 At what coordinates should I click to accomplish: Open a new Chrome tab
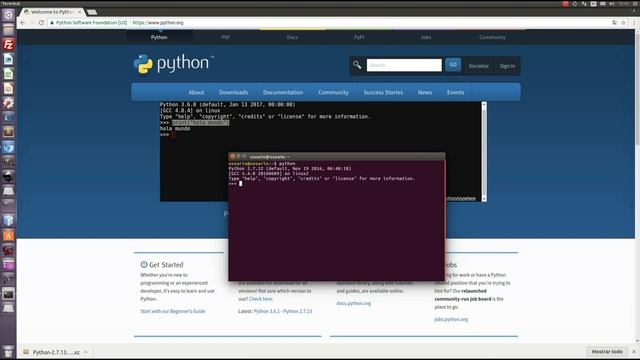pos(92,12)
